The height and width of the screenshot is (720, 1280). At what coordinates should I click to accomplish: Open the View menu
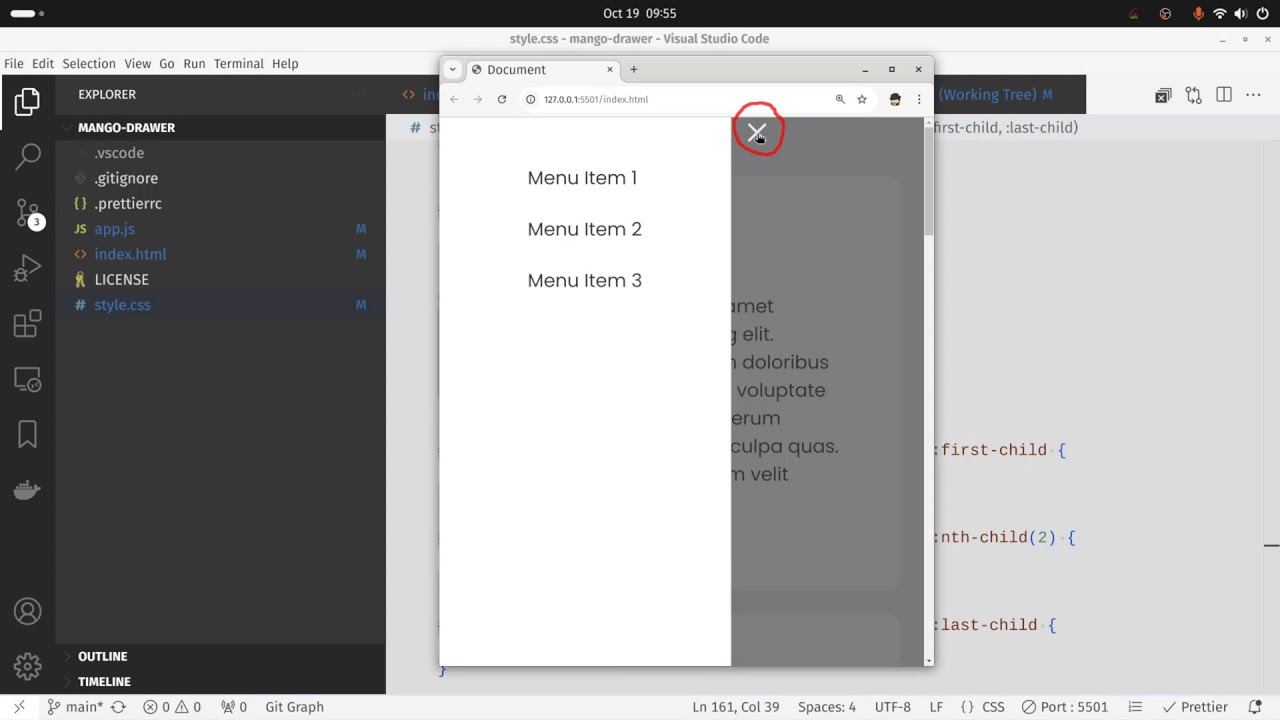[138, 63]
